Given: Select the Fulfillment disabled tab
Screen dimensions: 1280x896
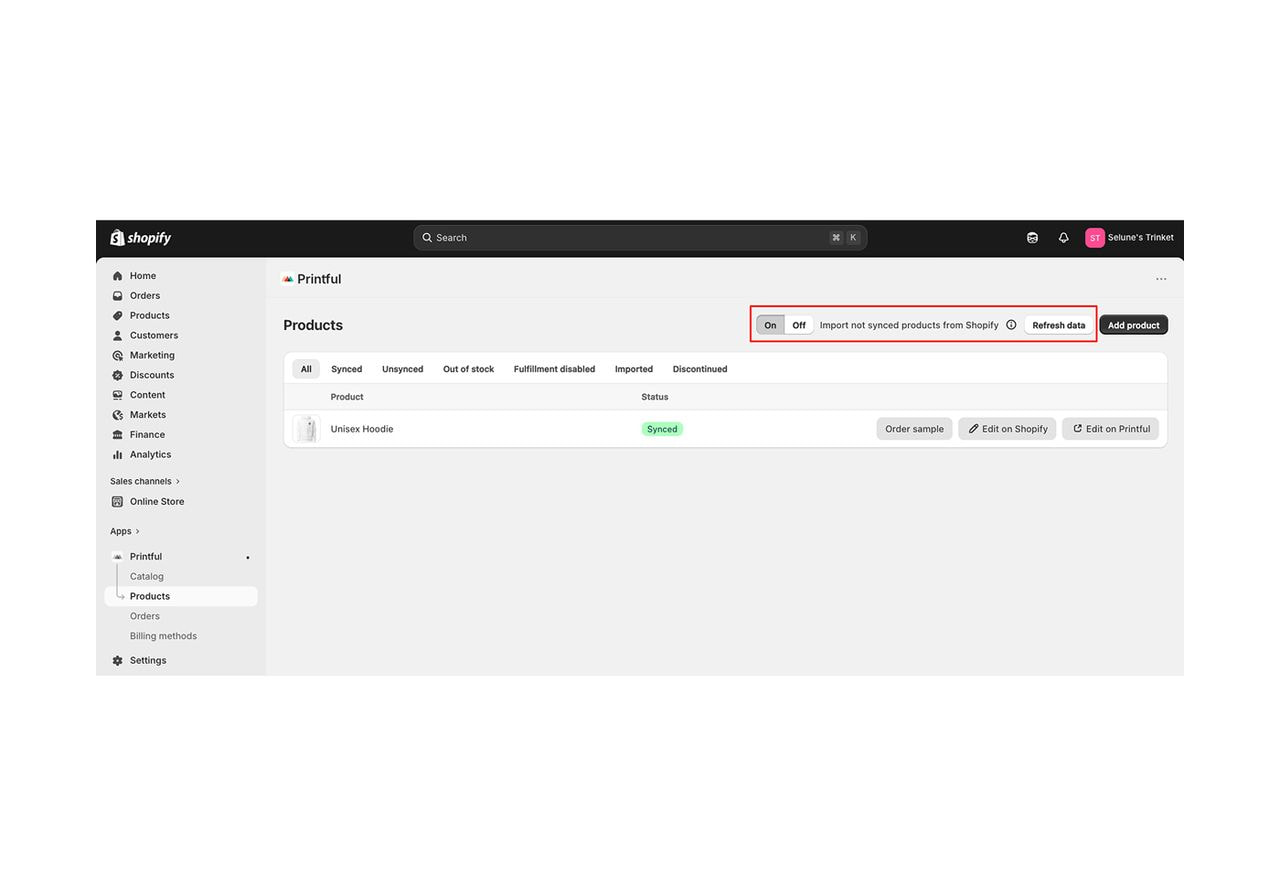Looking at the screenshot, I should pyautogui.click(x=555, y=369).
